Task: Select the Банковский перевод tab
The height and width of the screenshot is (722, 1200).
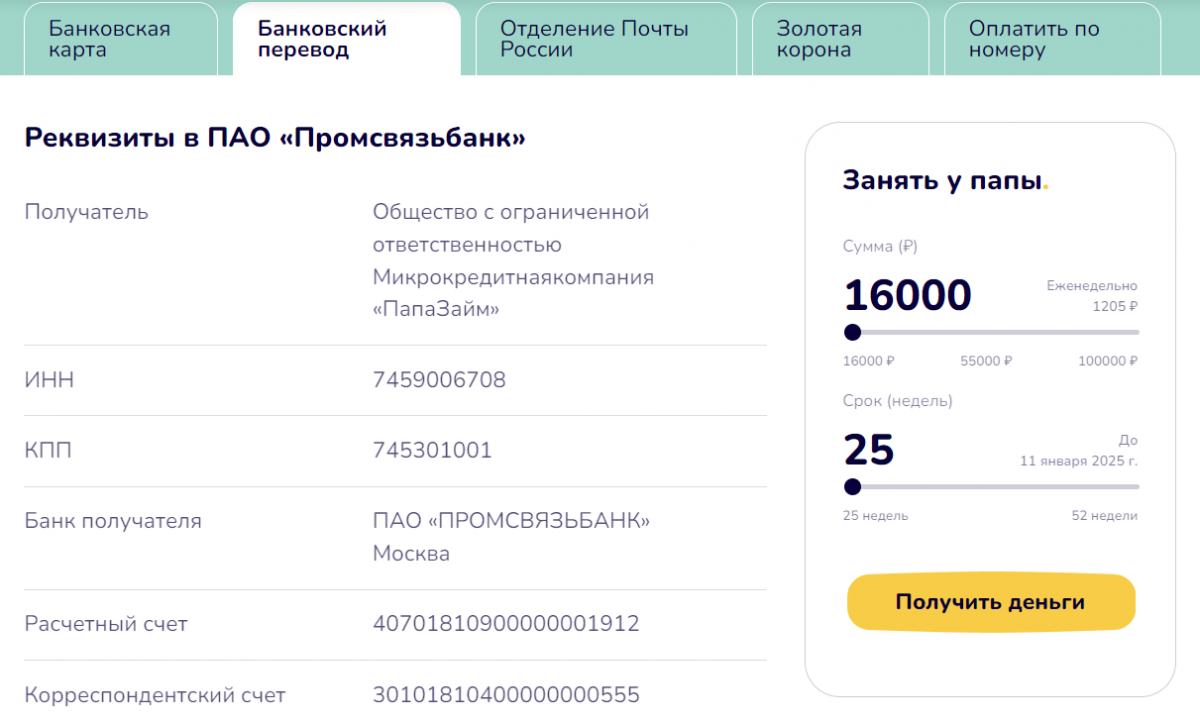Action: [x=346, y=39]
